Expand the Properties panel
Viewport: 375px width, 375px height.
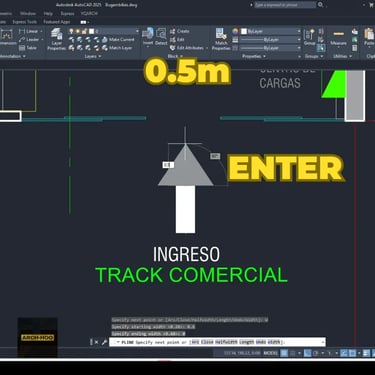(254, 56)
